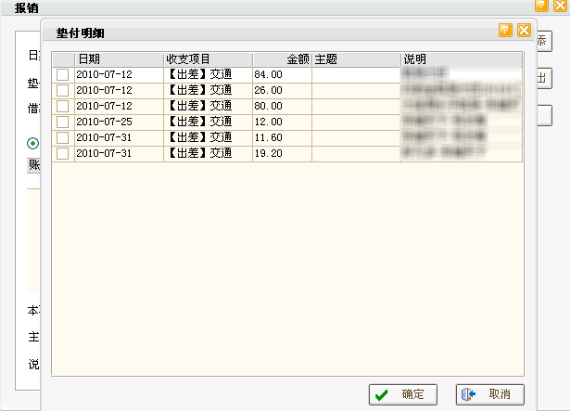
Task: Click the exit door icon on 取消
Action: pyautogui.click(x=468, y=394)
